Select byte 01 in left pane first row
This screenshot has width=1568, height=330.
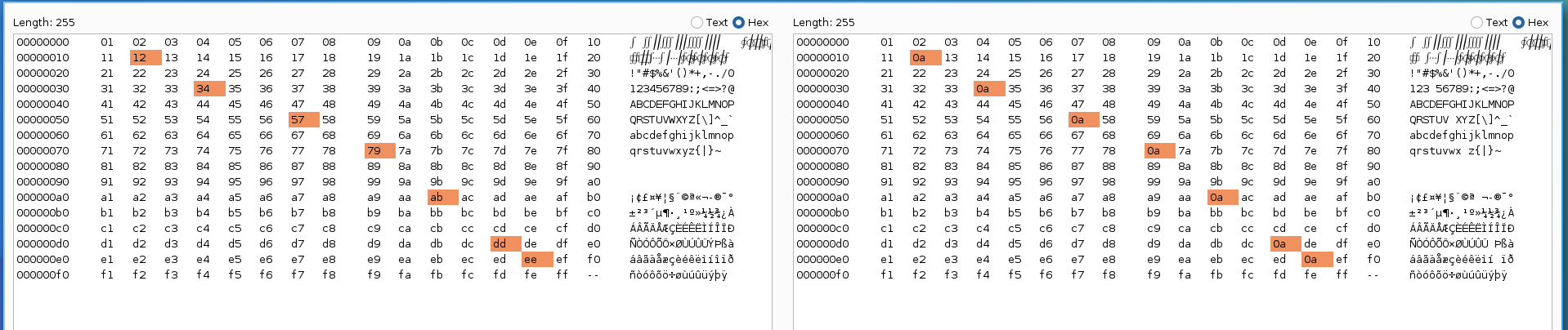pyautogui.click(x=107, y=42)
